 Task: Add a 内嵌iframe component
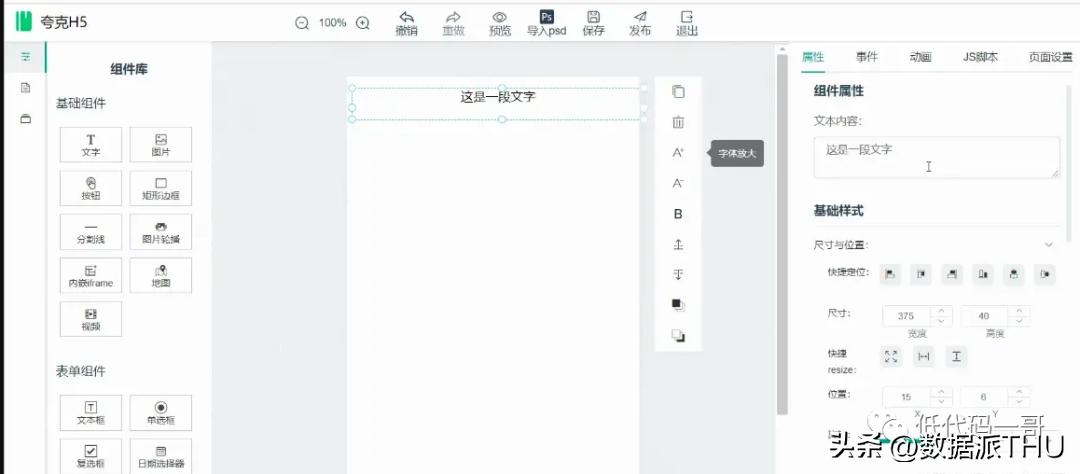pyautogui.click(x=91, y=276)
